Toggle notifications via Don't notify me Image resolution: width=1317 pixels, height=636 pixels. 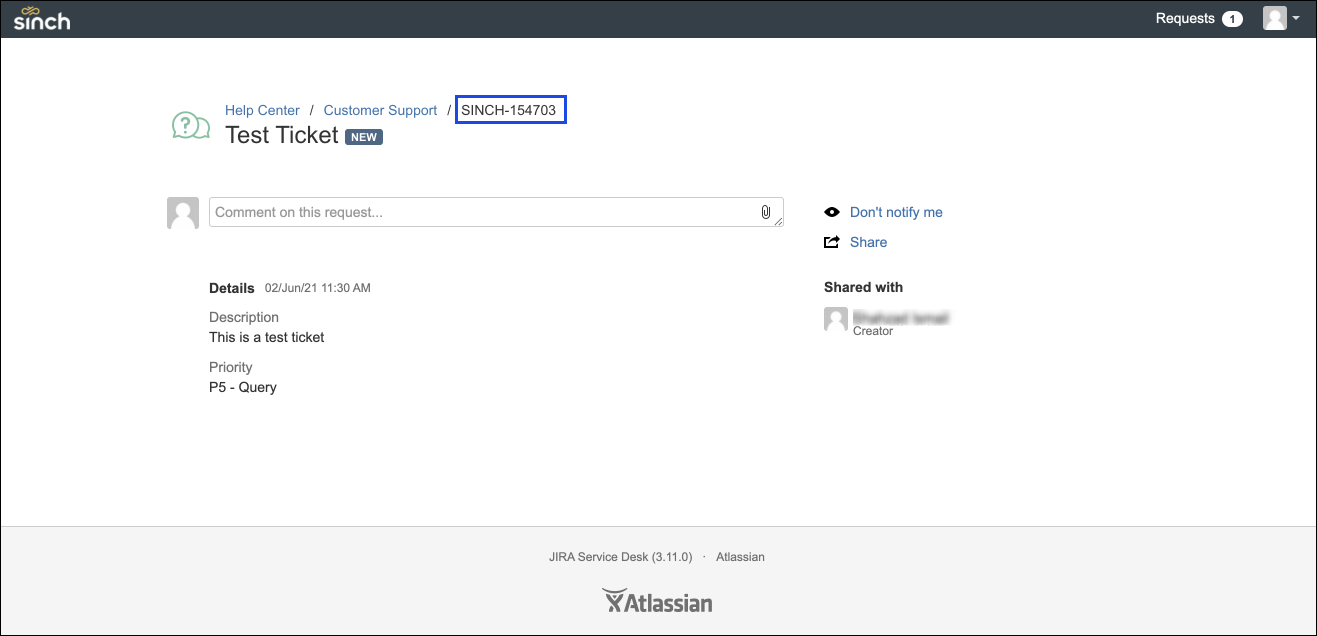895,211
